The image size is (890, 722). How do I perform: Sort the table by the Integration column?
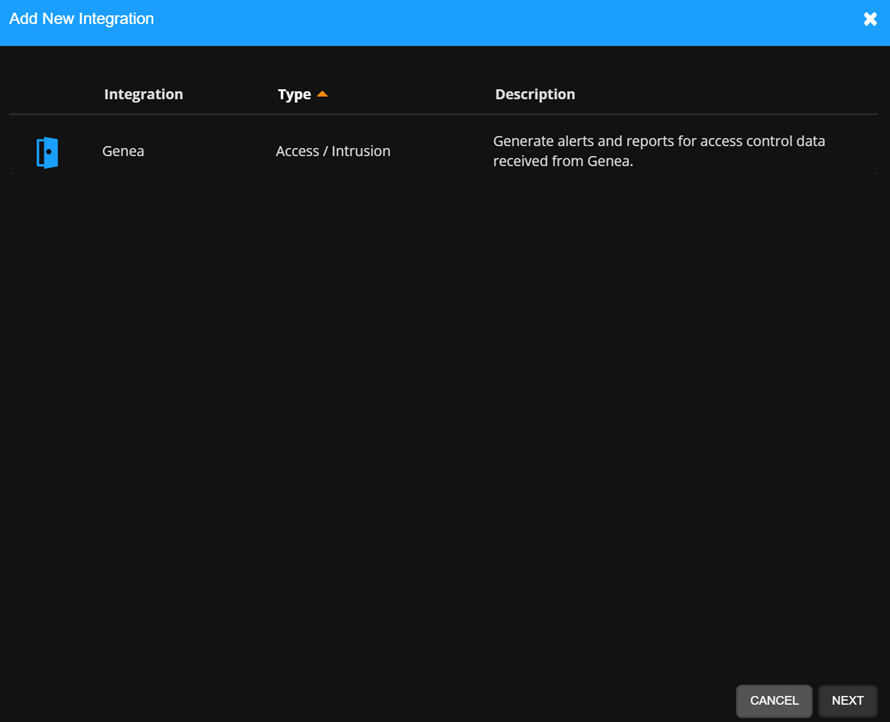pyautogui.click(x=143, y=94)
